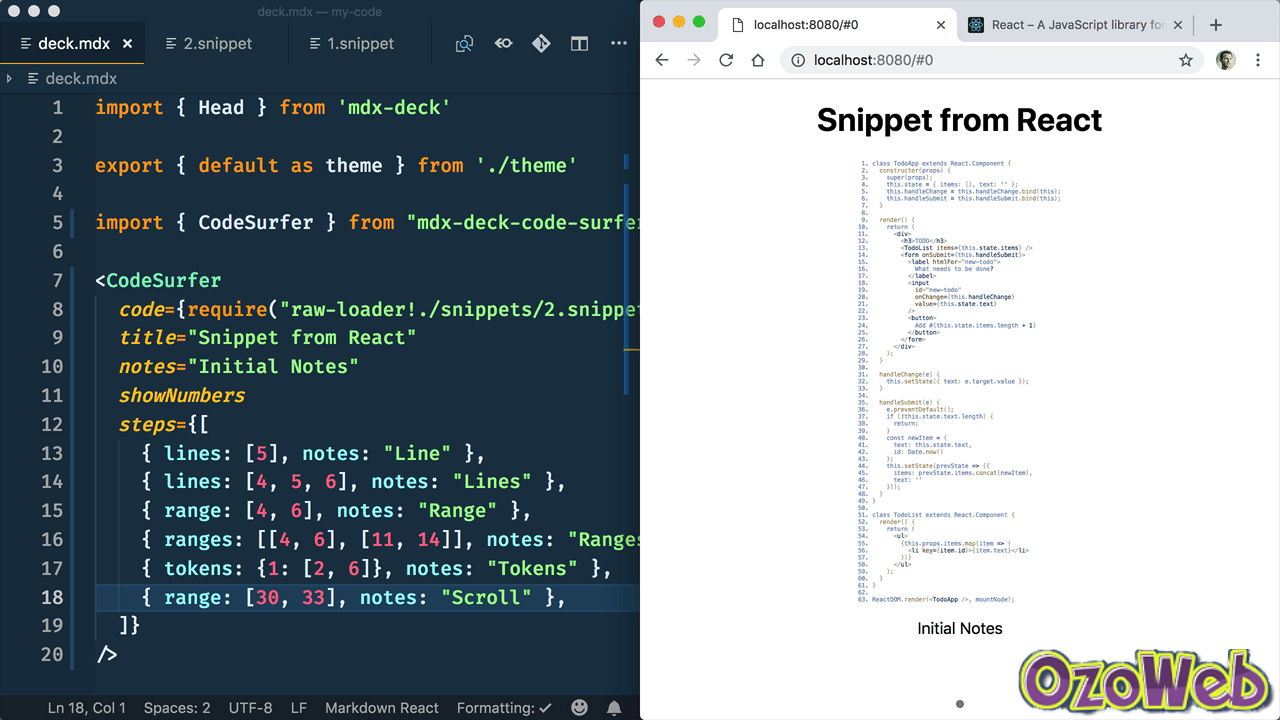Change language mode from Markdown React
The image size is (1280, 720).
[382, 708]
